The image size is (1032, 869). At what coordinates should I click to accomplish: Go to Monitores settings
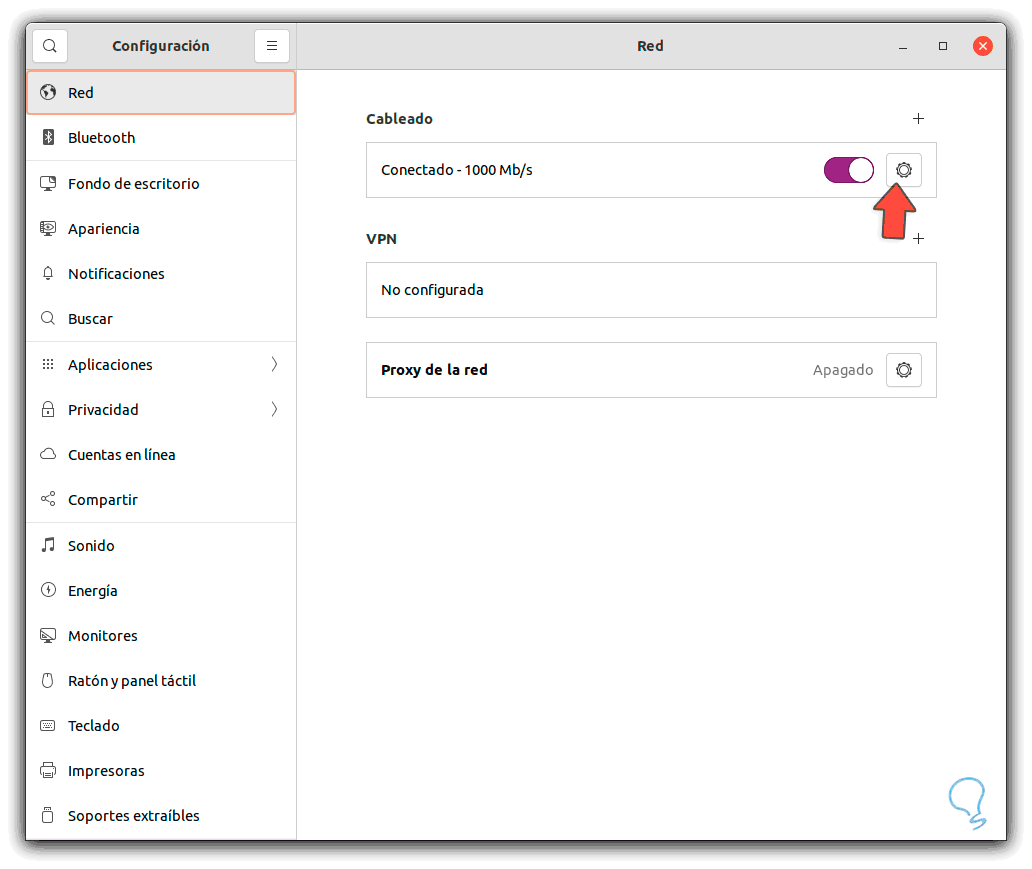(102, 636)
